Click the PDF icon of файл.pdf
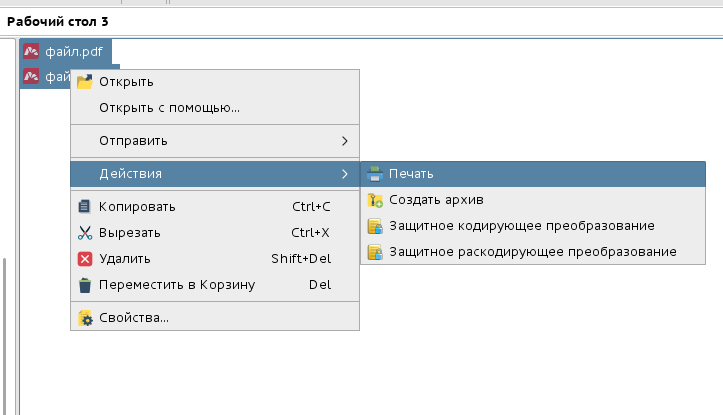Viewport: 723px width, 415px height. (x=31, y=51)
